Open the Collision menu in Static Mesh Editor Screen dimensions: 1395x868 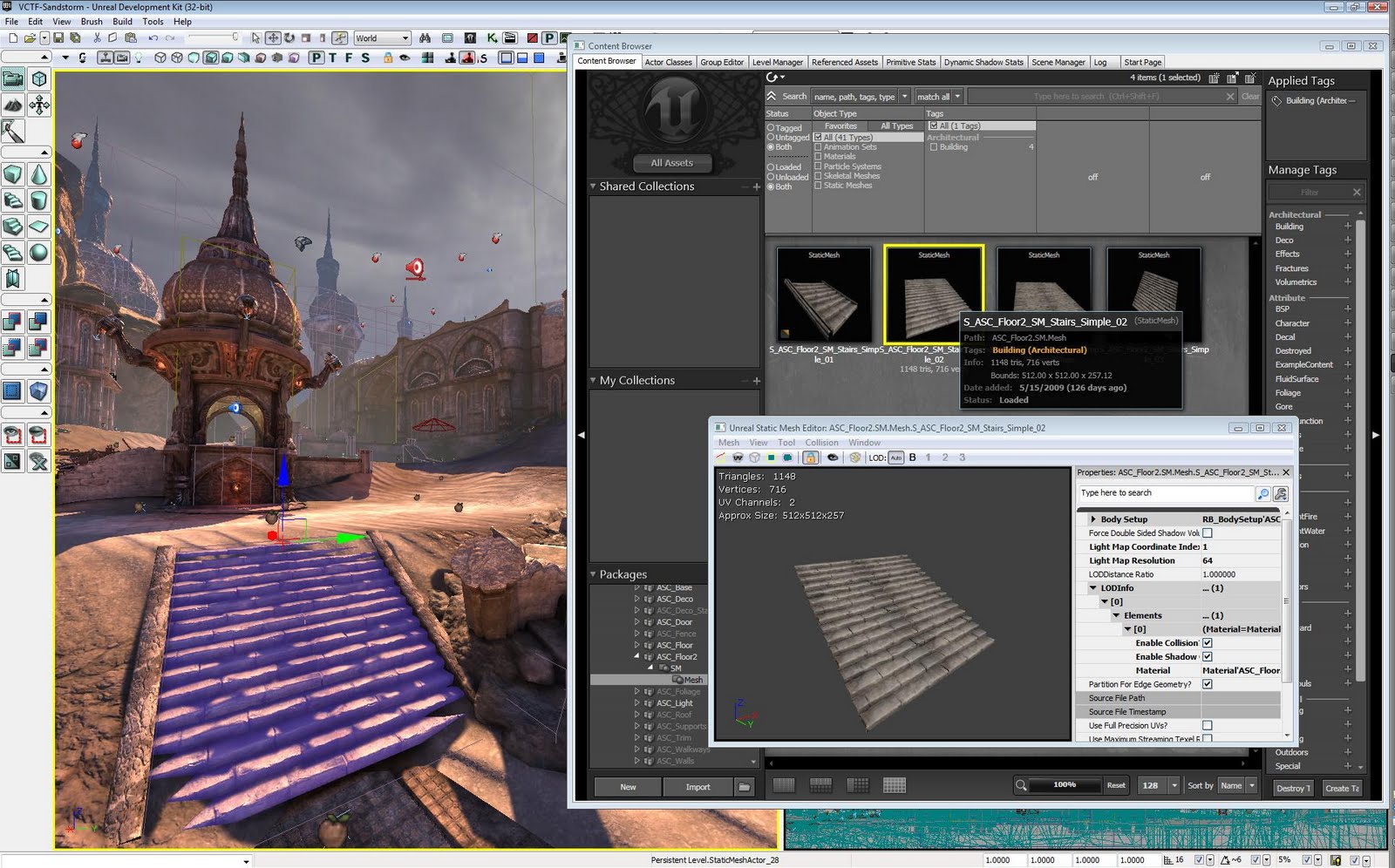(x=821, y=442)
